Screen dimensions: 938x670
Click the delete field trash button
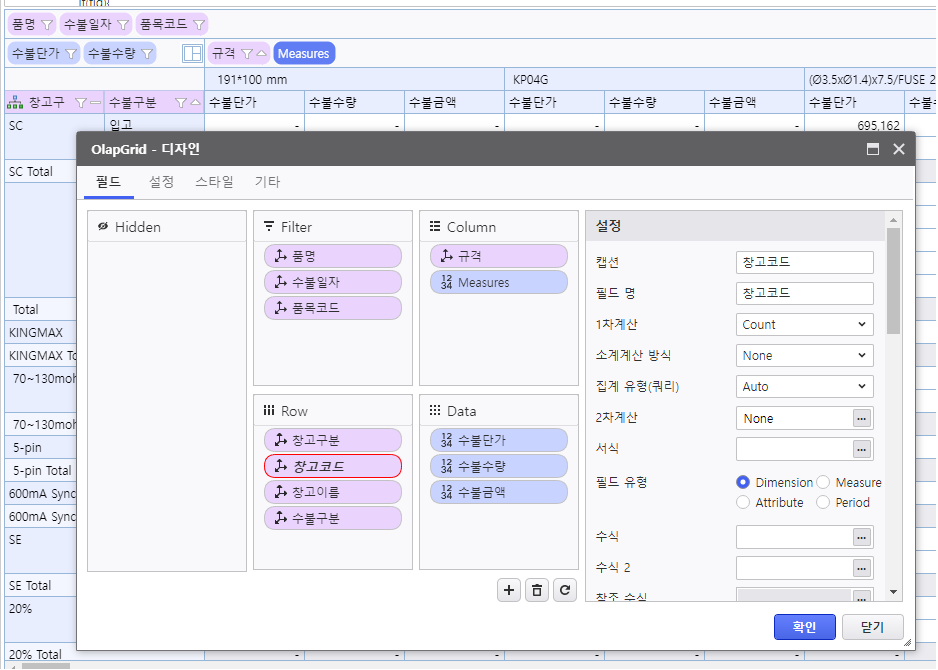(x=537, y=590)
